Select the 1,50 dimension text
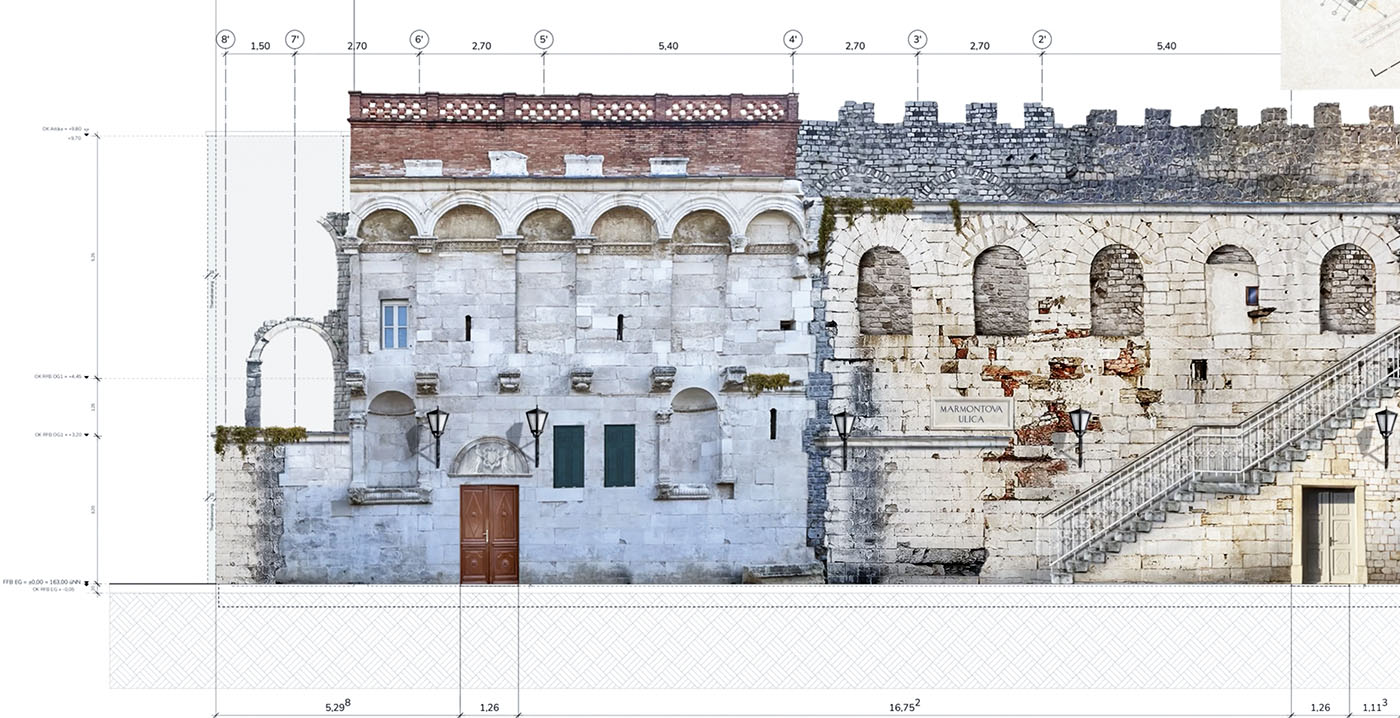1400x718 pixels. click(260, 46)
